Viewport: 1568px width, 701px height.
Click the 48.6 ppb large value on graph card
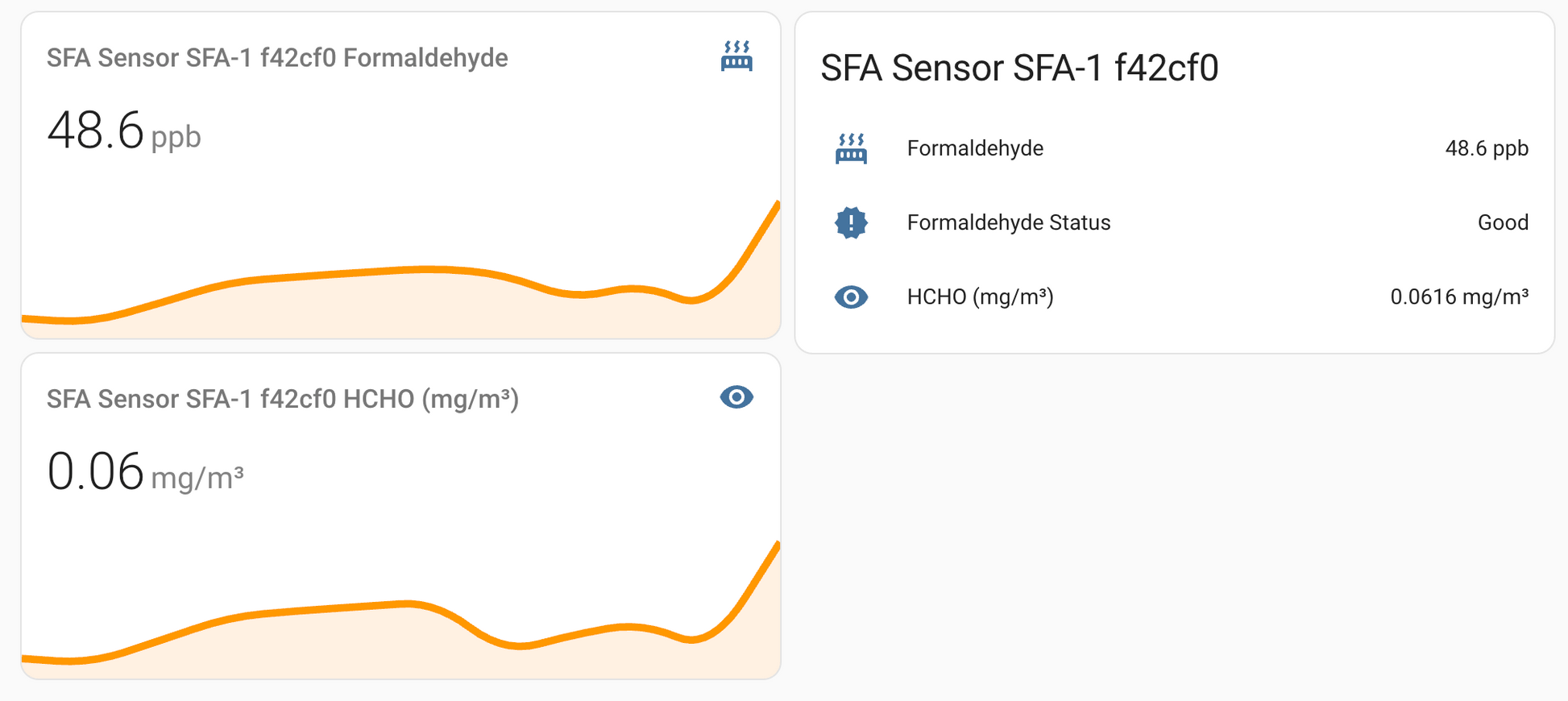[124, 131]
